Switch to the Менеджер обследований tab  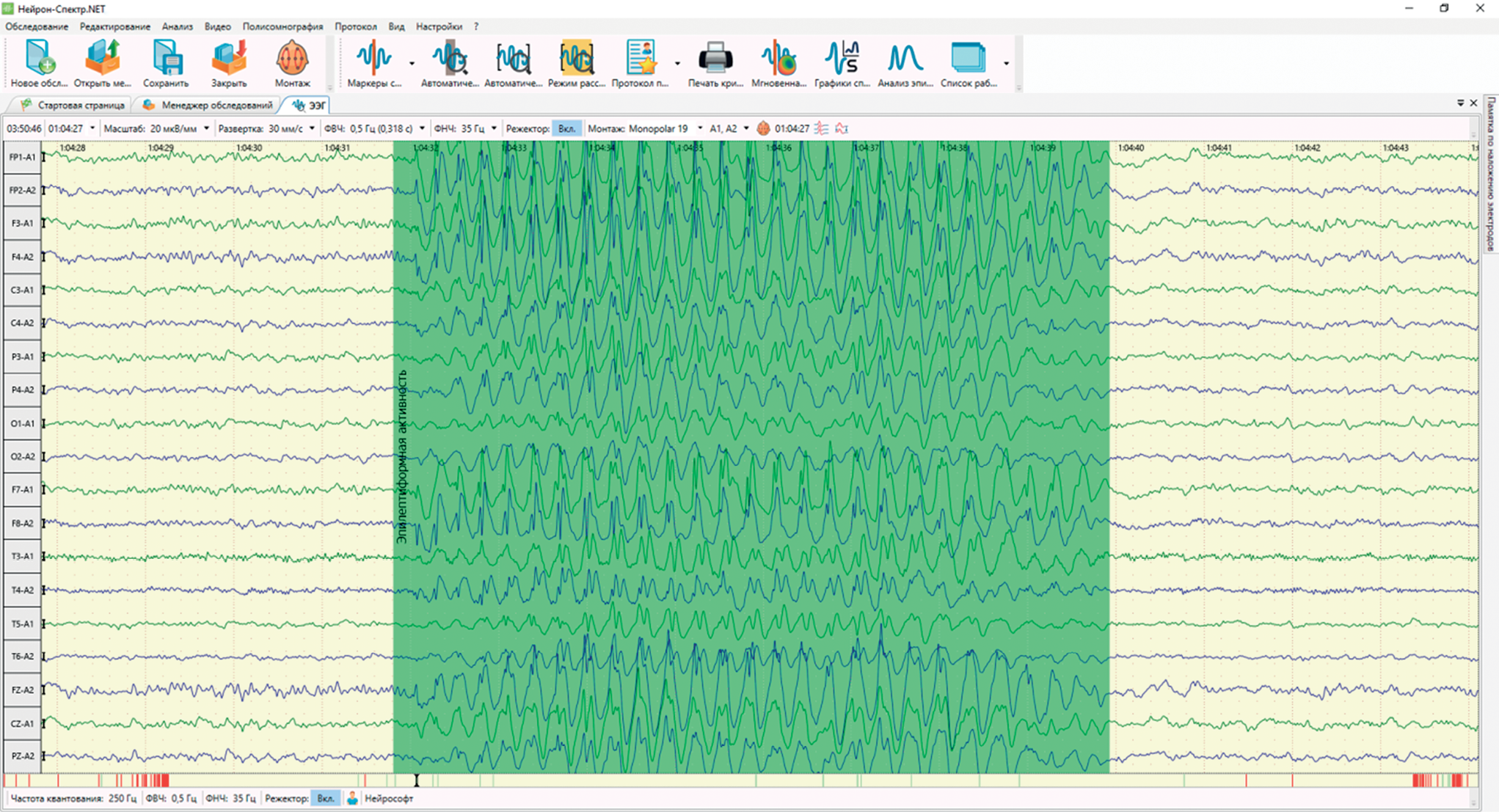click(x=208, y=105)
